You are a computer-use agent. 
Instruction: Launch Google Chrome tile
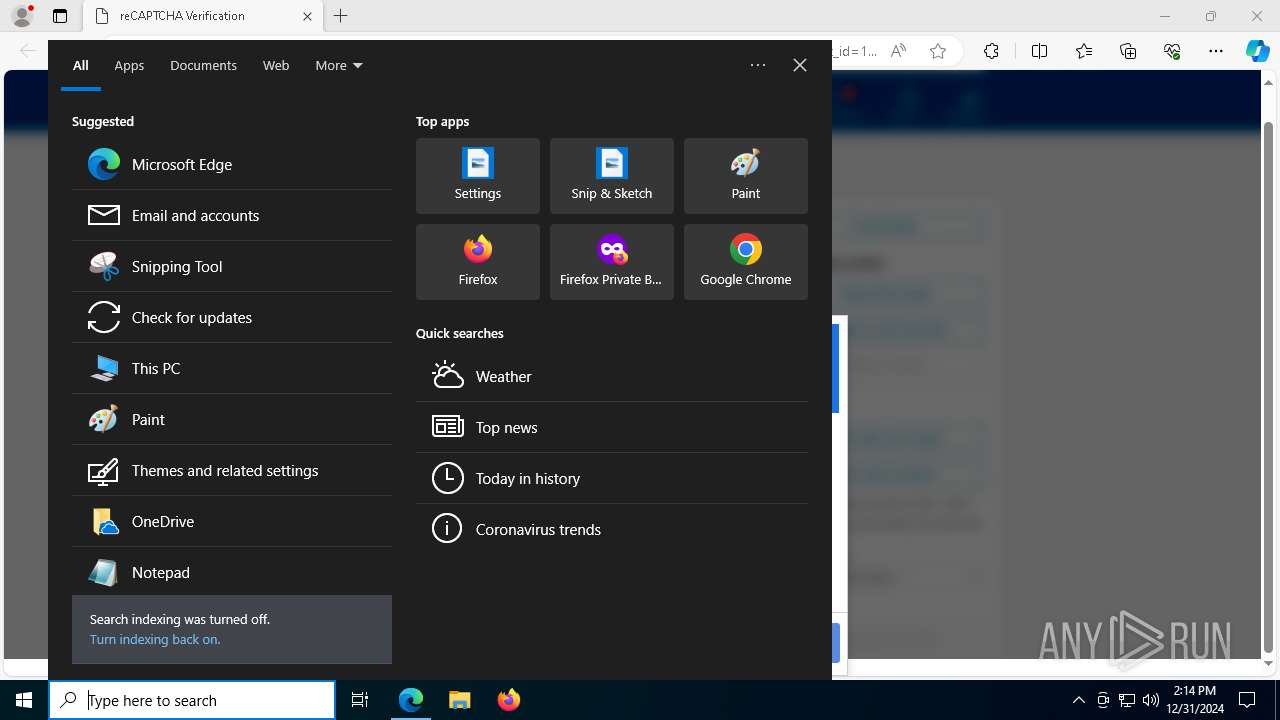[746, 262]
